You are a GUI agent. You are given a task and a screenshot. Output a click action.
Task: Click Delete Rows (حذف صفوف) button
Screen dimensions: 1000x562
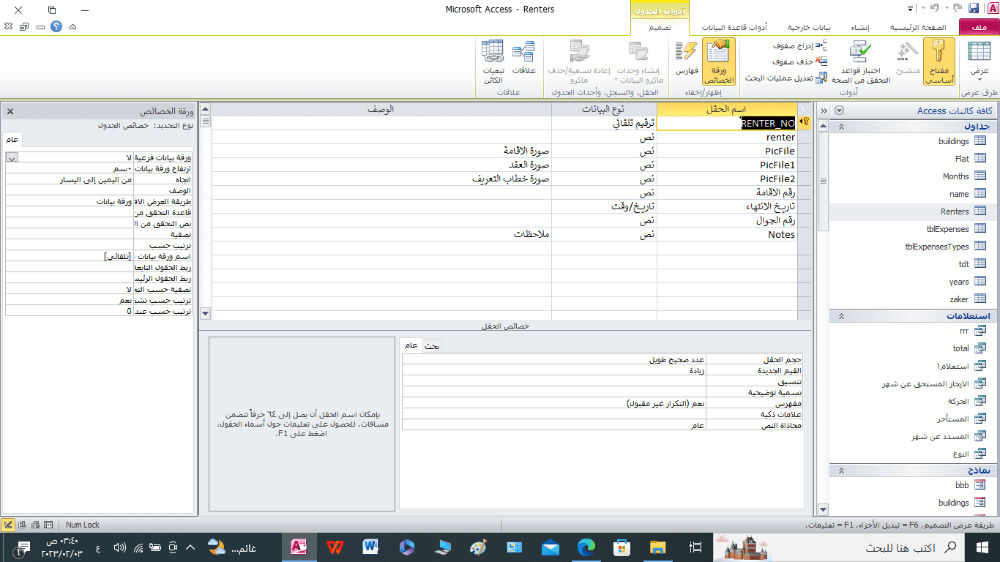(x=798, y=61)
